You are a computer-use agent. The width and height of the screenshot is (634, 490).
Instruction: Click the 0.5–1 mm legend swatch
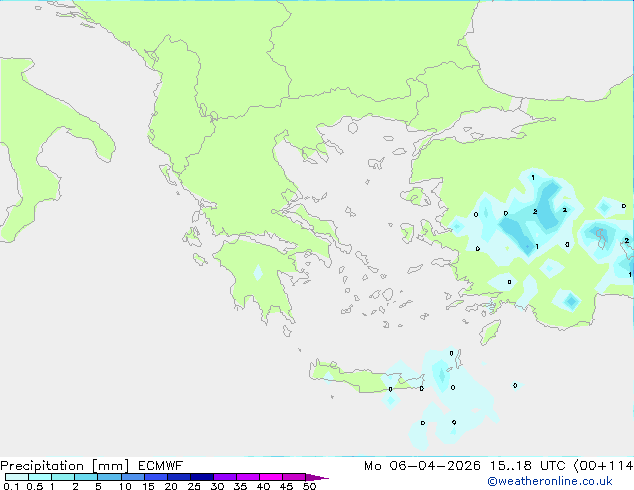tap(40, 477)
